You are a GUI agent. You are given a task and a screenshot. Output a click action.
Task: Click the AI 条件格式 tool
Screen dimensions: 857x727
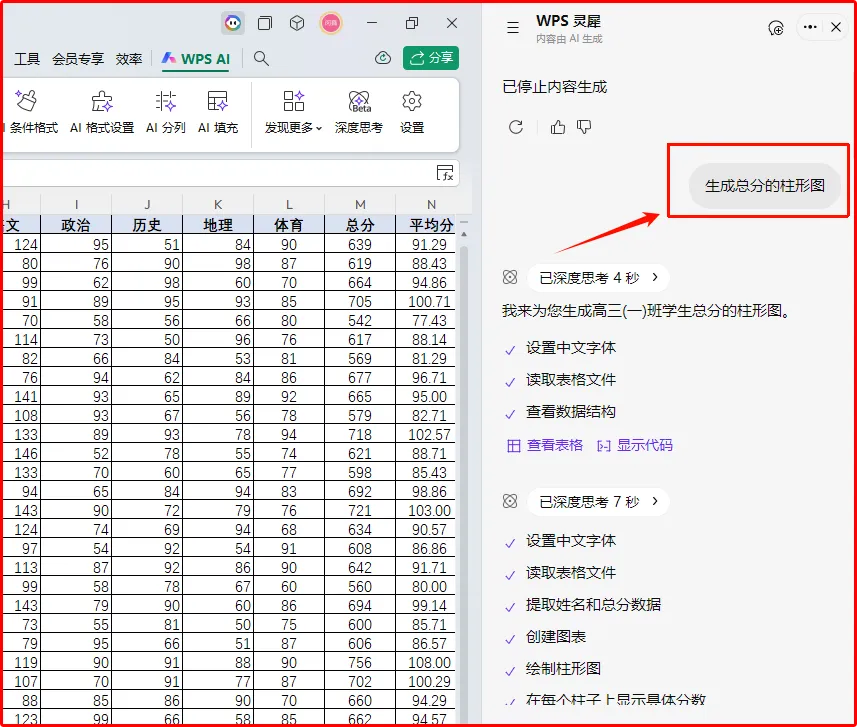[x=30, y=112]
